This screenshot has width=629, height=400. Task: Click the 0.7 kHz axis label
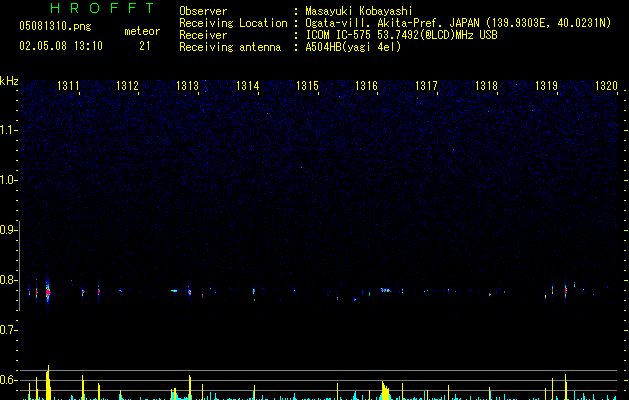click(8, 330)
